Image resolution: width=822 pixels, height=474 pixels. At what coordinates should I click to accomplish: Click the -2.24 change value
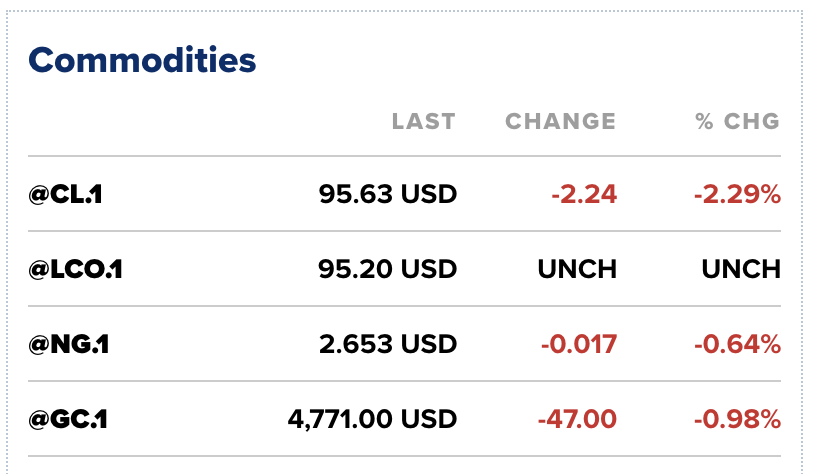click(x=584, y=195)
